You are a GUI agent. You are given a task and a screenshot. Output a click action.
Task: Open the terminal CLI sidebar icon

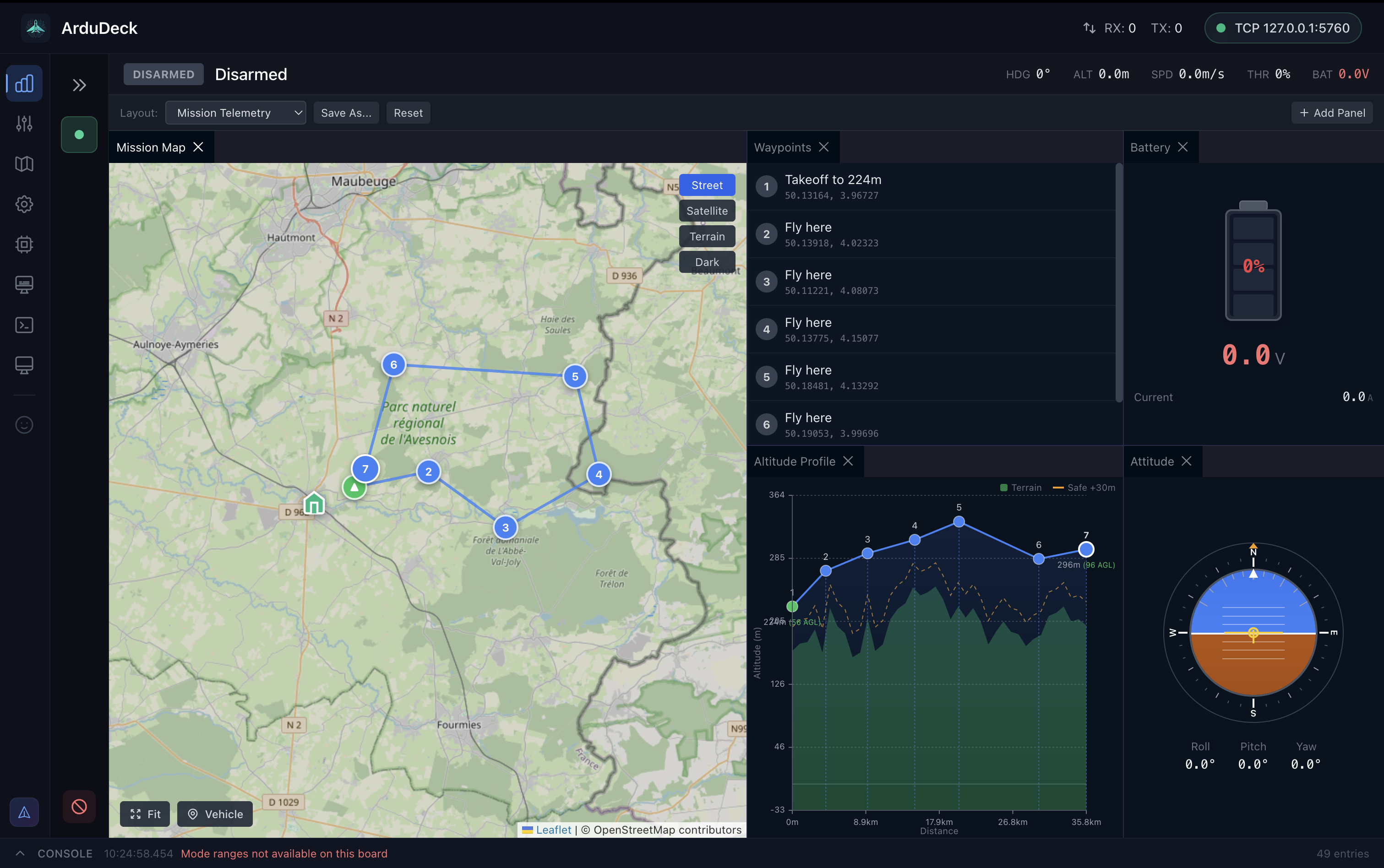[24, 325]
